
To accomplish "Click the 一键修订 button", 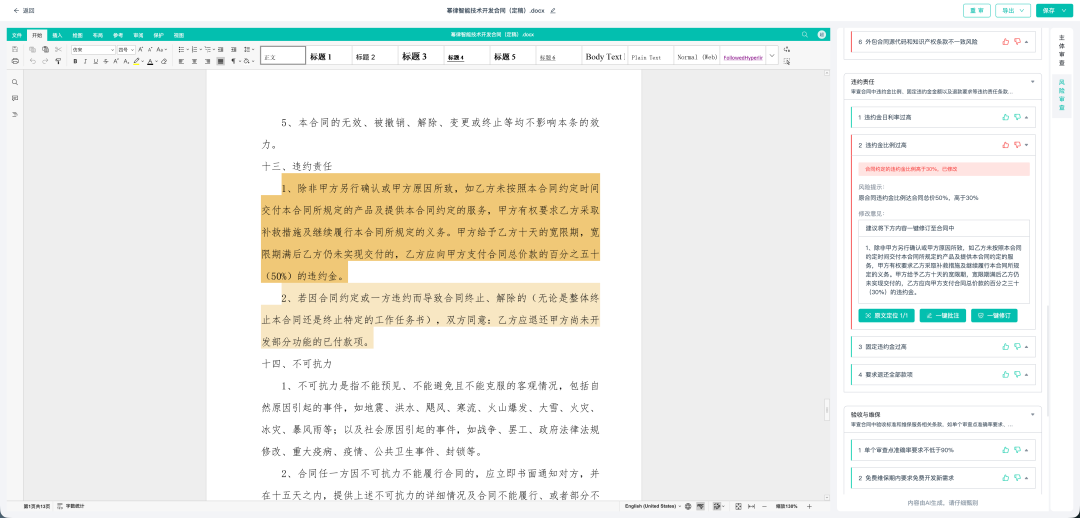I will tap(994, 315).
